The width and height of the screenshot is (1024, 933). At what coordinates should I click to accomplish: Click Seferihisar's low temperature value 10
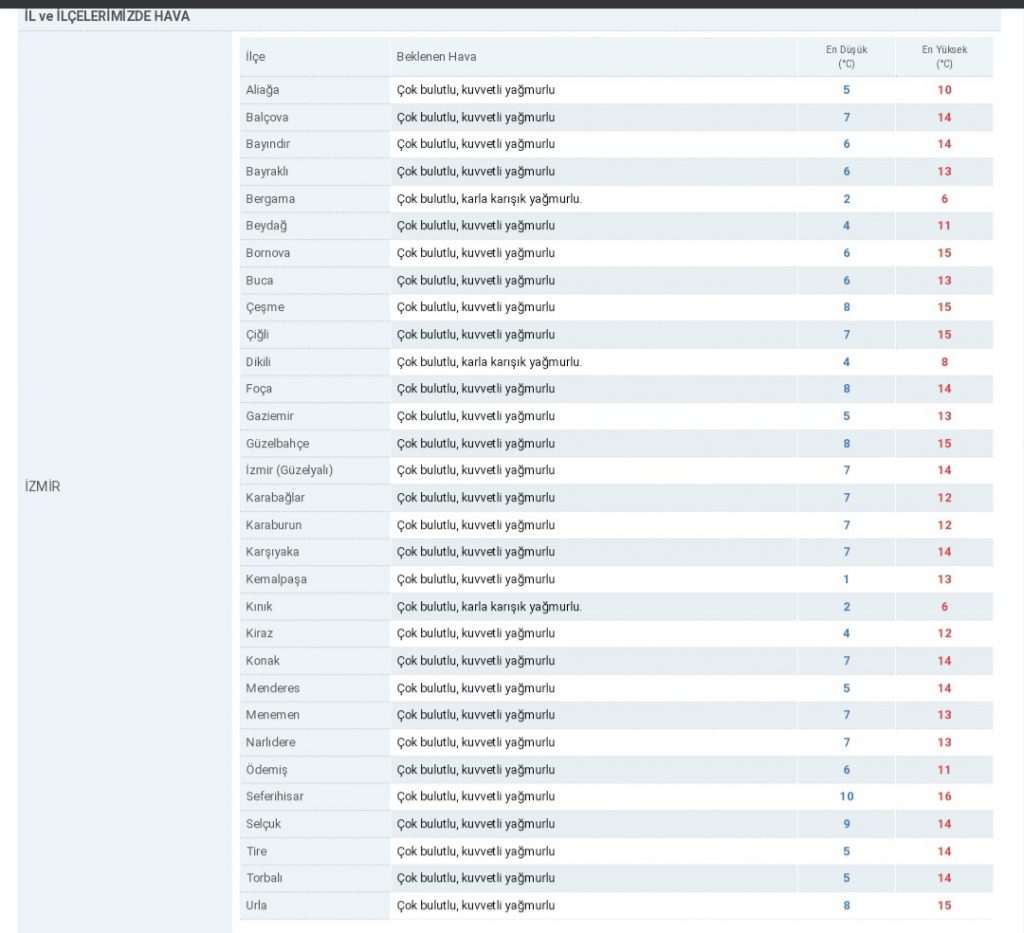pos(846,797)
